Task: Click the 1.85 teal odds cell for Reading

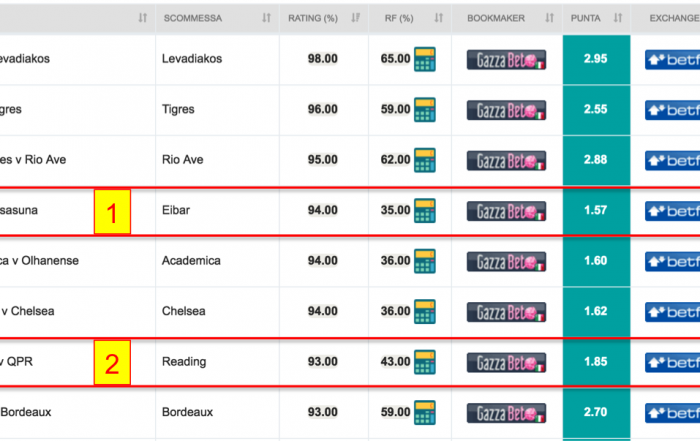Action: [596, 362]
